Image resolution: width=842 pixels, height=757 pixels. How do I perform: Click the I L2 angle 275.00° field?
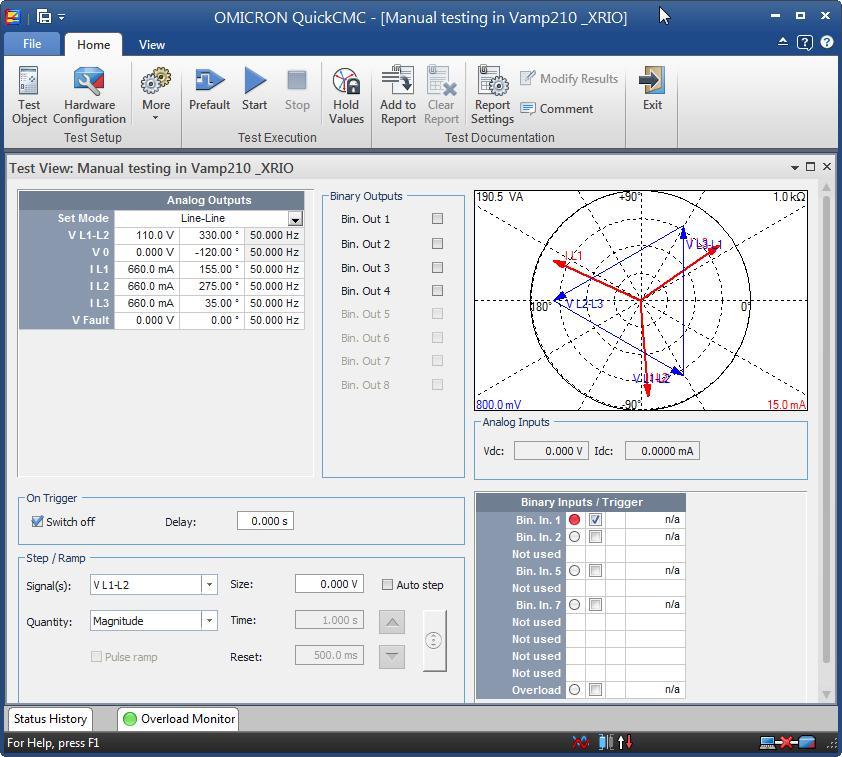coord(212,286)
